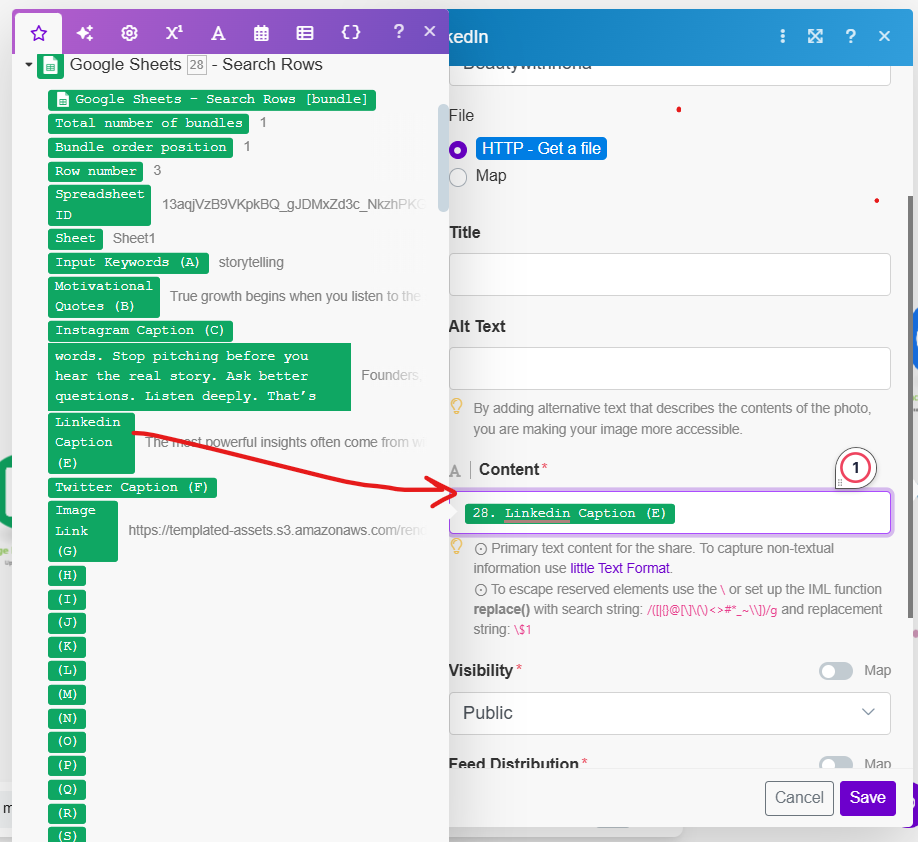Viewport: 918px width, 842px height.
Task: Select the Spreadsheet ID variable
Action: (x=100, y=205)
